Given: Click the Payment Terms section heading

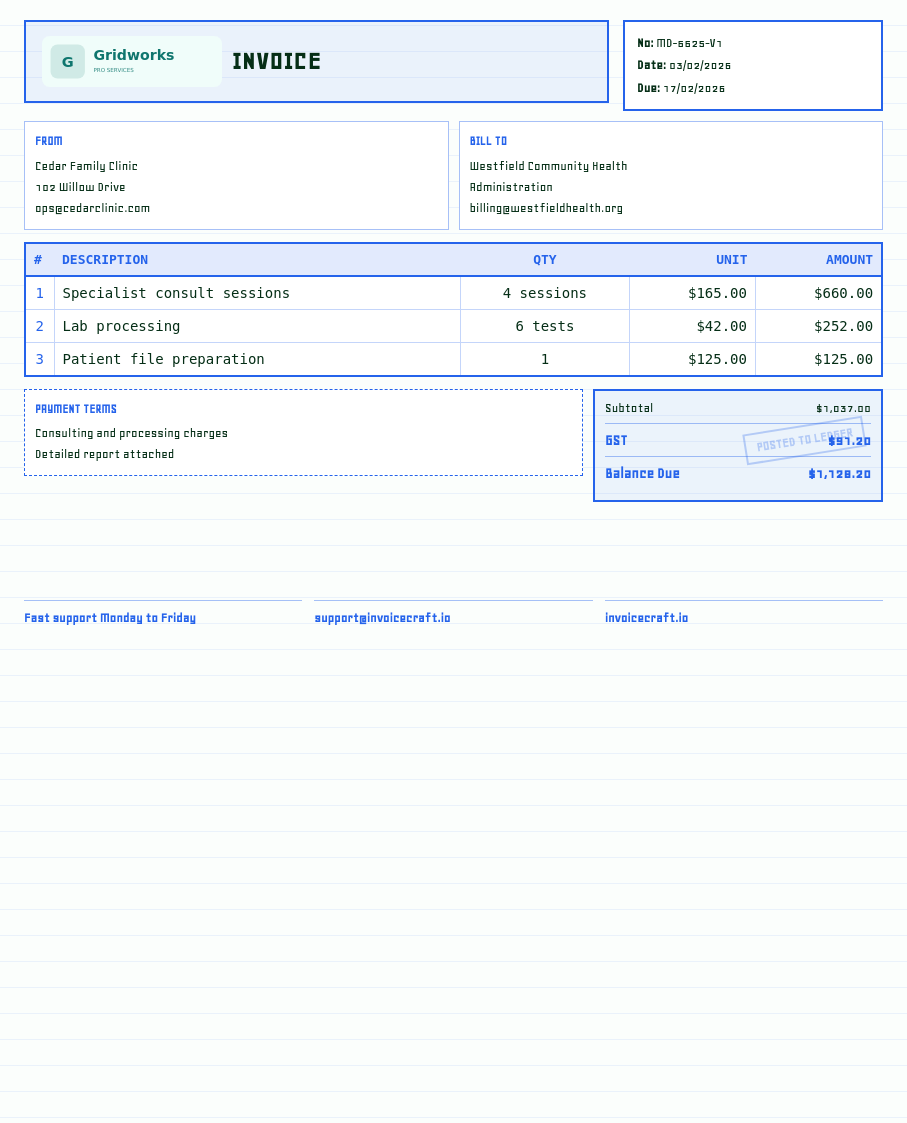Looking at the screenshot, I should click(x=76, y=409).
